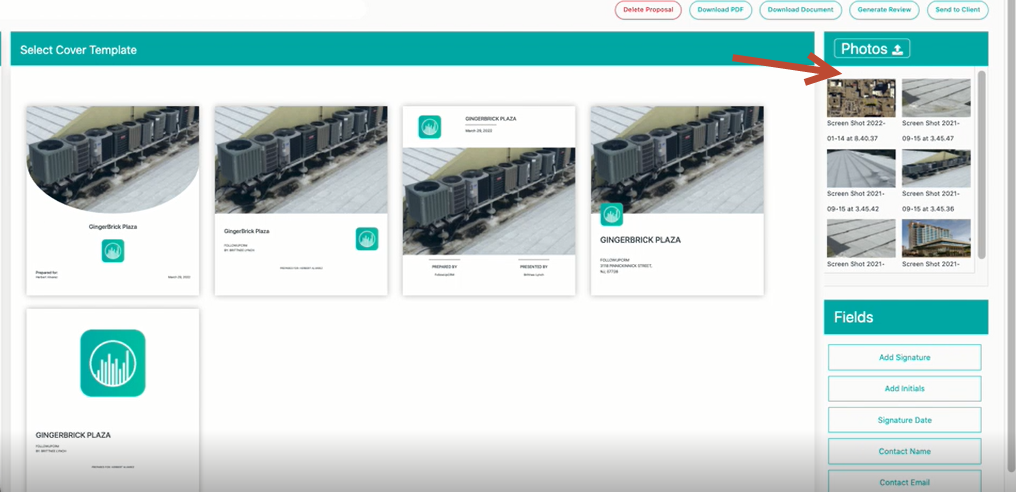Insert the Signature Date field
The height and width of the screenshot is (492, 1016).
[905, 420]
